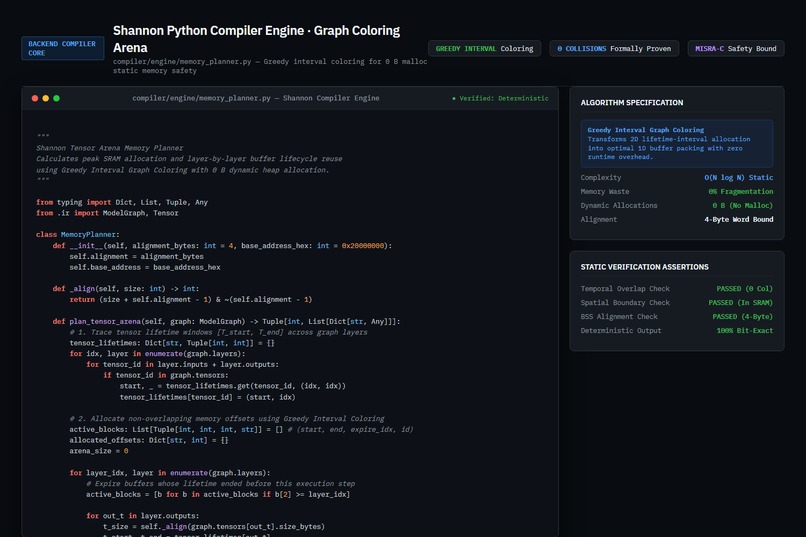806x537 pixels.
Task: Click the Memory Waste label
Action: [x=604, y=191]
